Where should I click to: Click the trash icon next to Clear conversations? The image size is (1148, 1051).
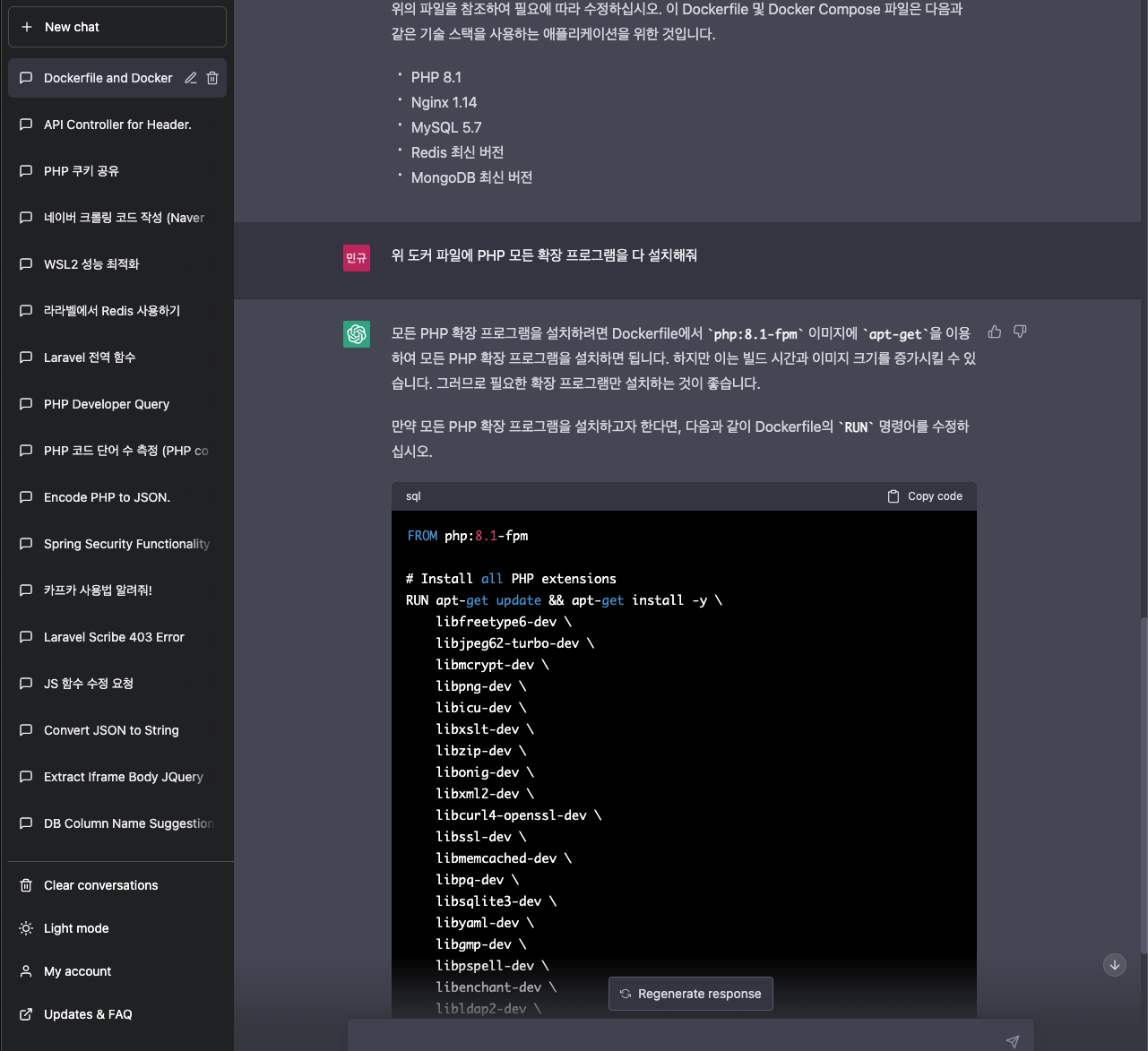click(26, 885)
